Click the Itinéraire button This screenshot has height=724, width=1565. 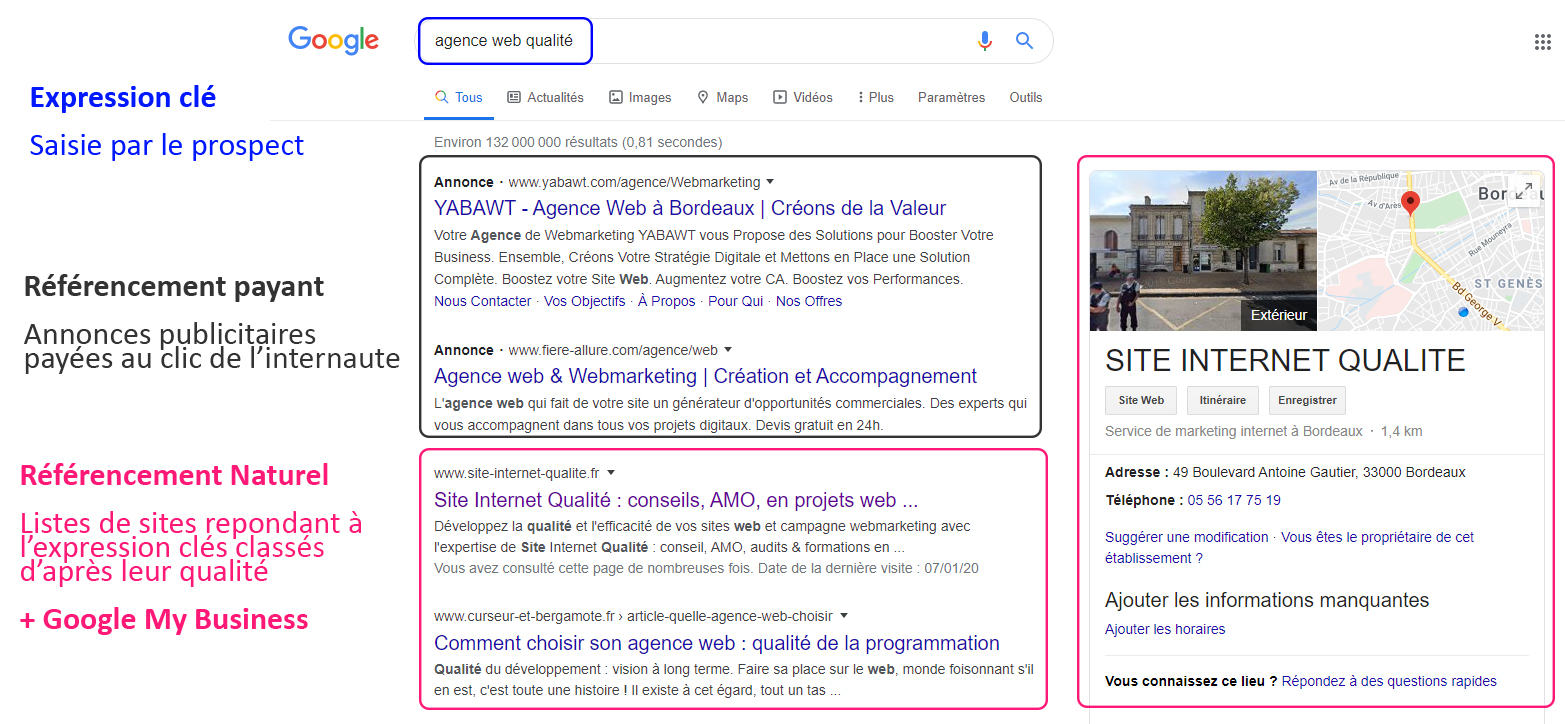(x=1223, y=400)
